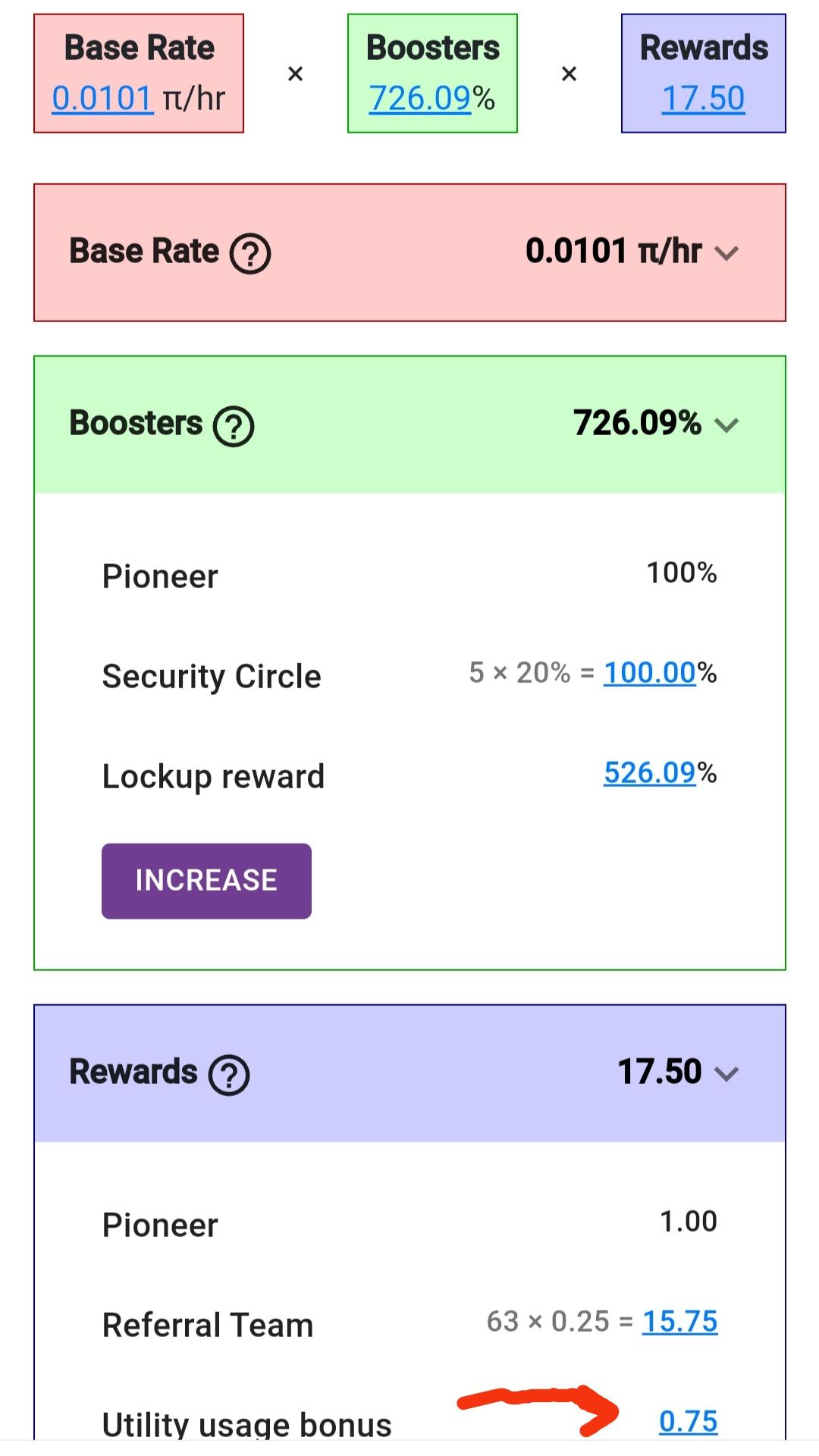Click the Lockup reward row label
Screen dimensions: 819x1456
[213, 776]
